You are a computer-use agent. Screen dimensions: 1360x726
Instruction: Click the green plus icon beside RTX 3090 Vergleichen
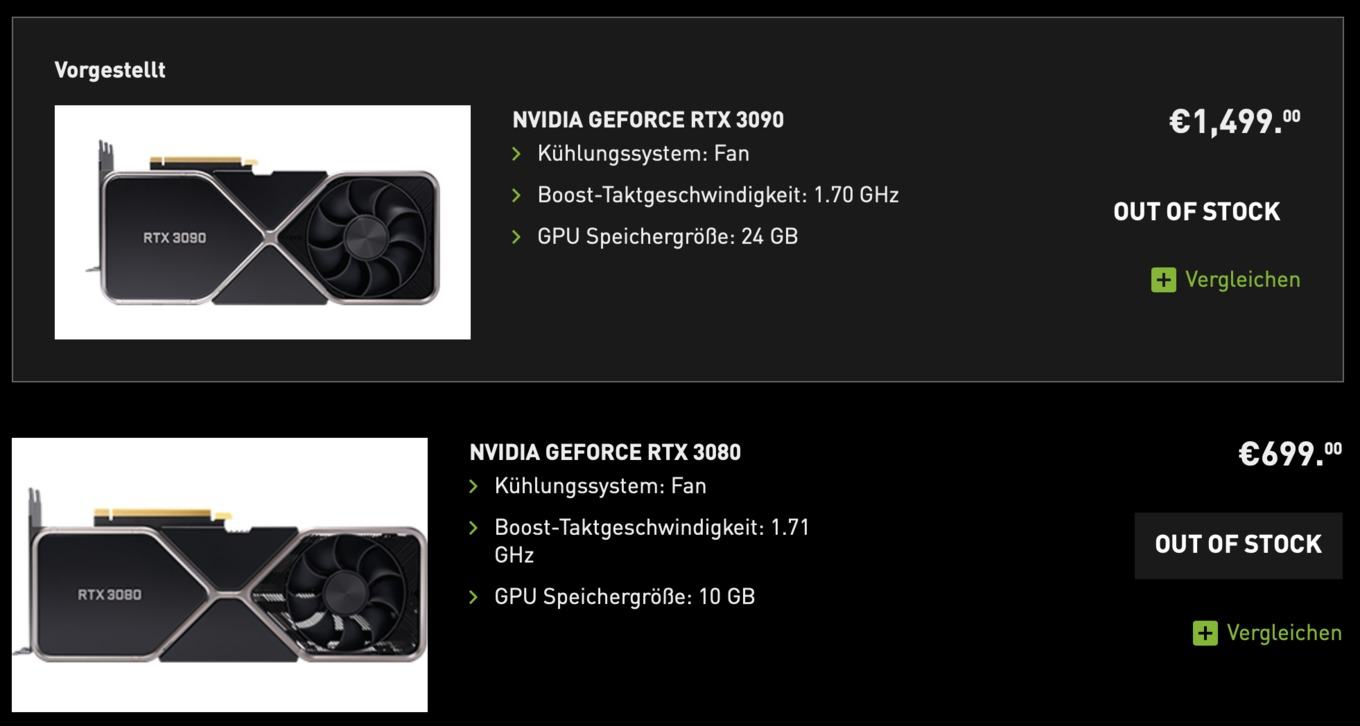point(1163,280)
